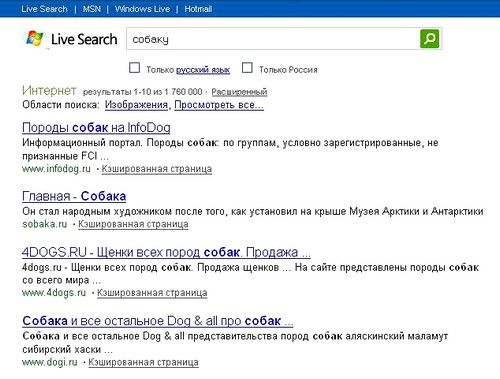View cached page for sobaka.ru
This screenshot has width=500, height=379.
133,224
